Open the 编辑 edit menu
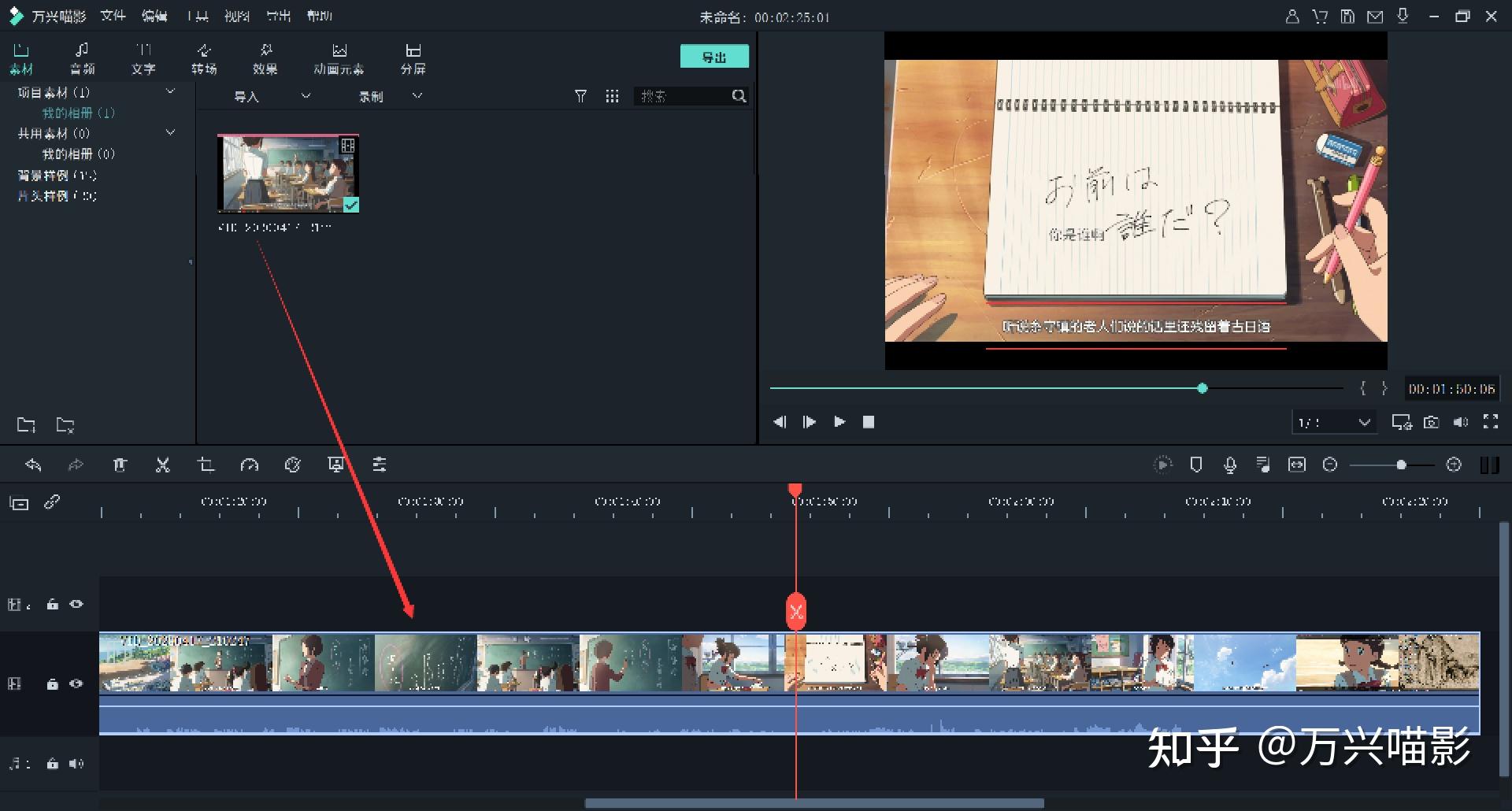This screenshot has width=1512, height=811. pyautogui.click(x=154, y=16)
